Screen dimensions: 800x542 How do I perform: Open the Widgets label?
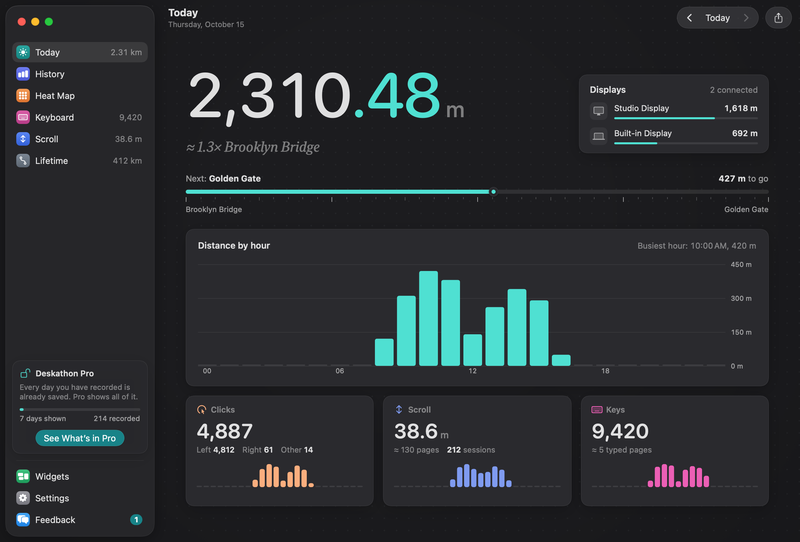click(52, 476)
